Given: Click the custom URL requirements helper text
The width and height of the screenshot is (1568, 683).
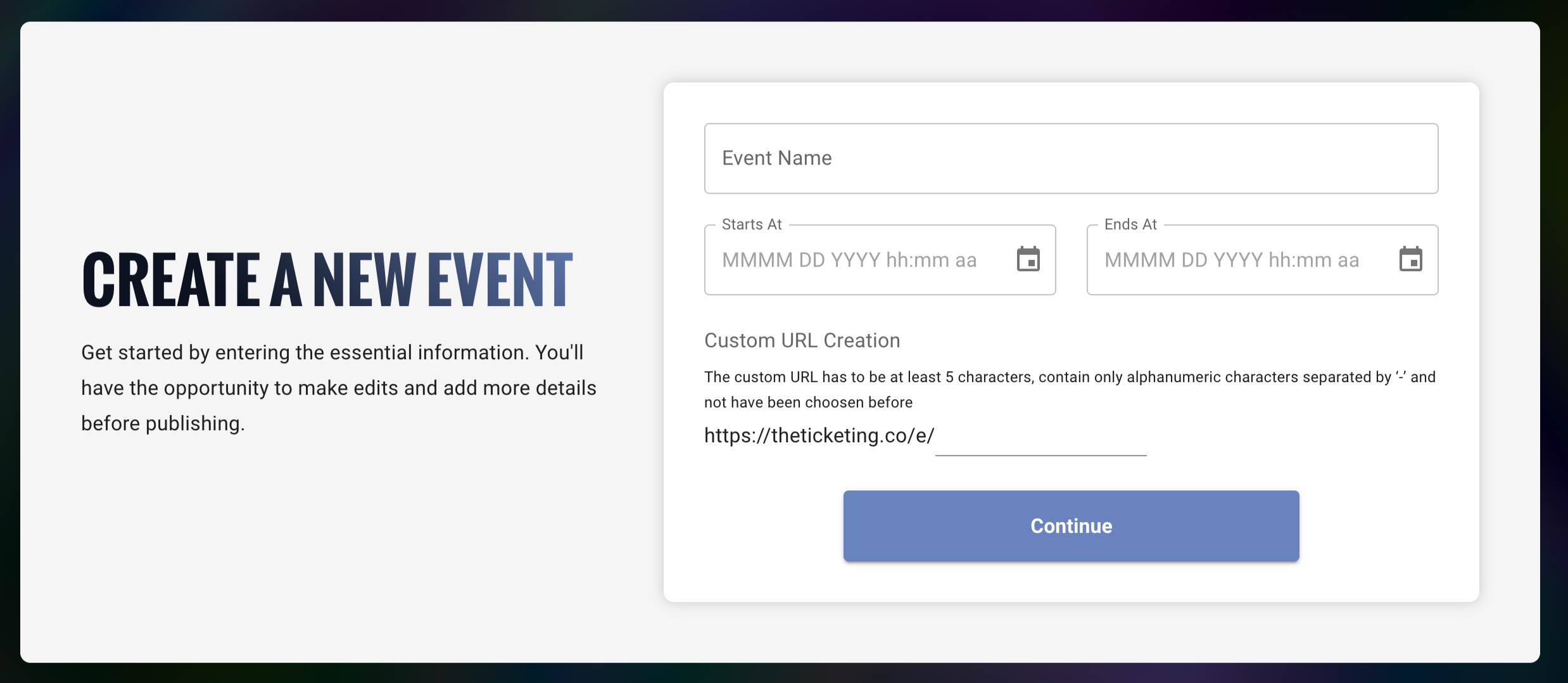Looking at the screenshot, I should [1069, 378].
